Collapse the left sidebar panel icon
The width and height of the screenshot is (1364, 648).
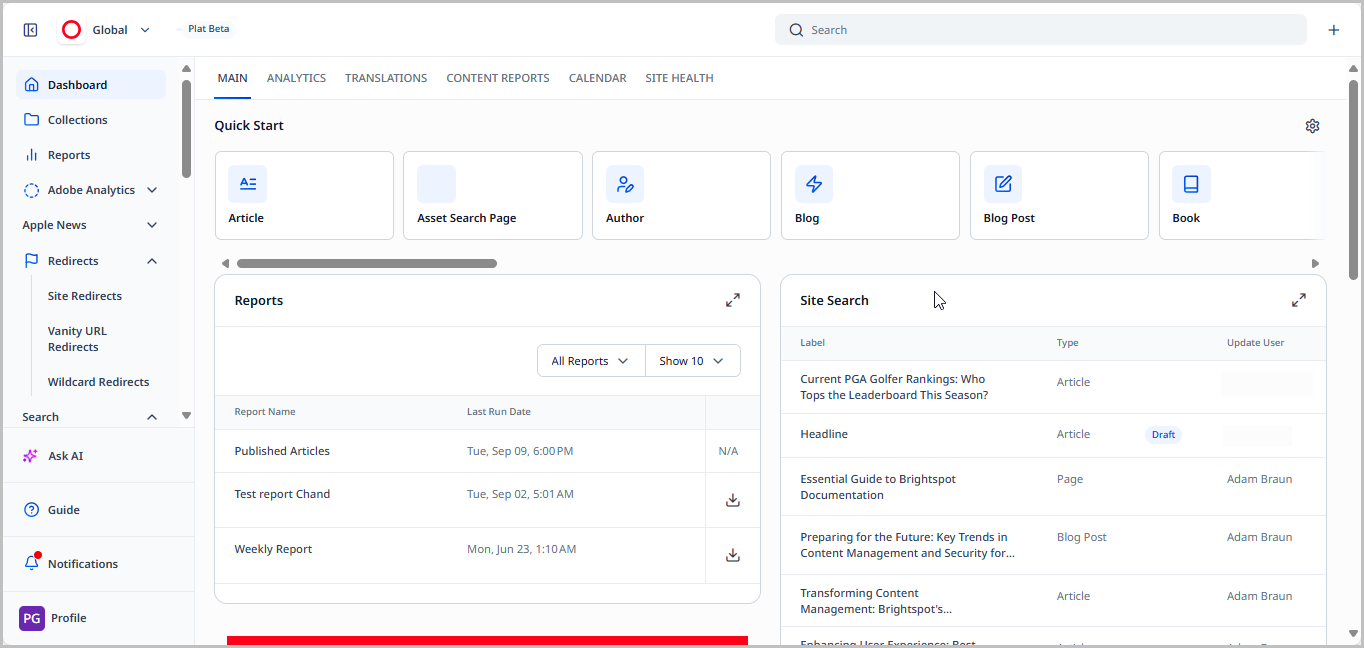click(30, 30)
